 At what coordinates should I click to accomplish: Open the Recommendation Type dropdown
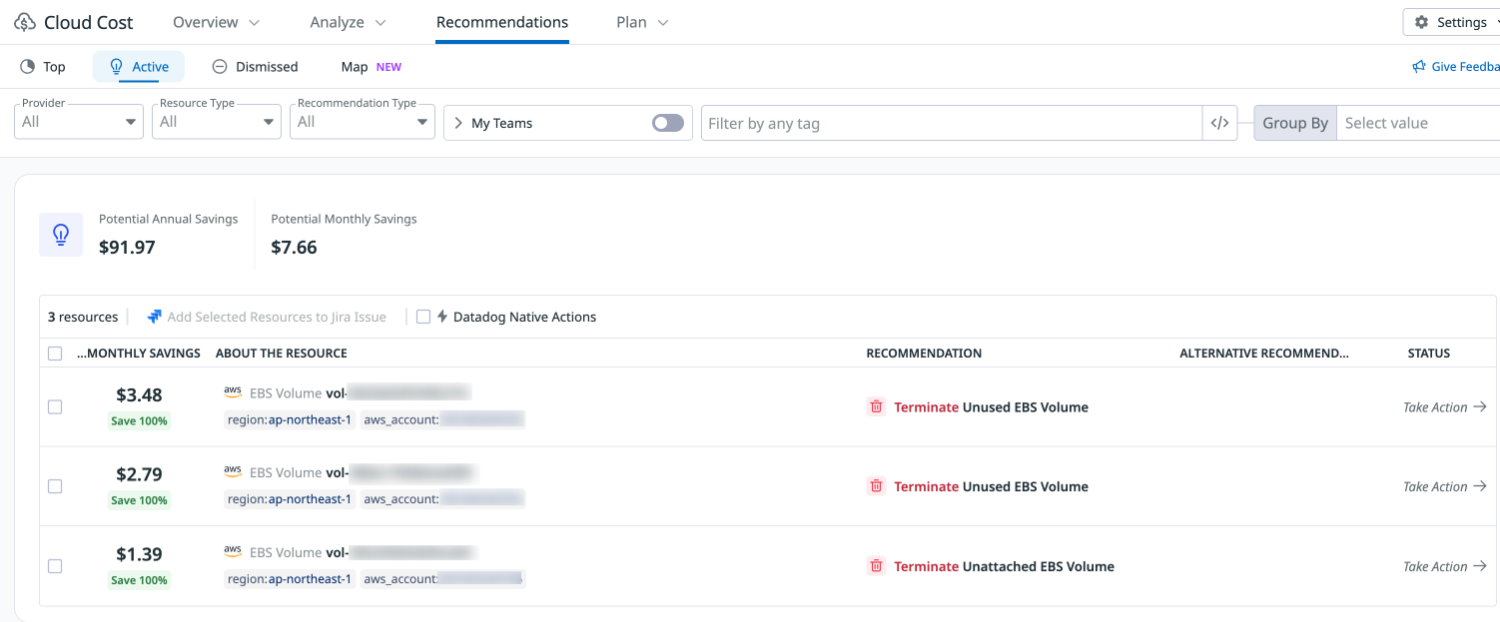click(362, 122)
